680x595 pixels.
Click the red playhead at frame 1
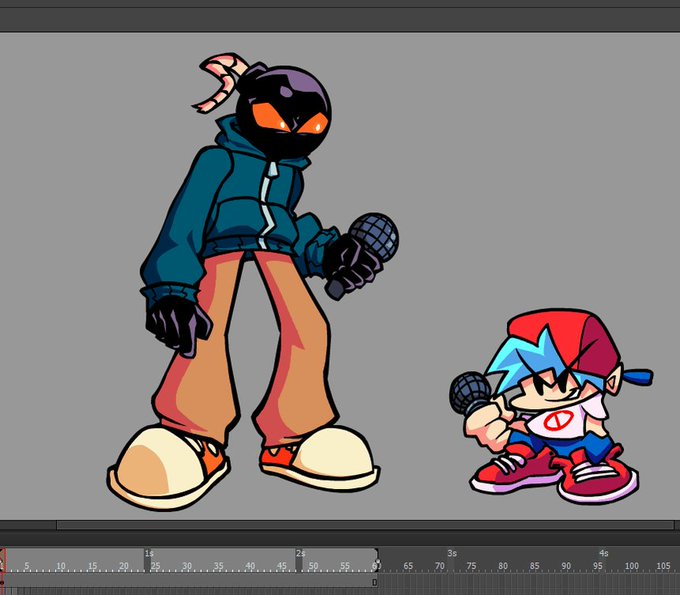coord(3,561)
